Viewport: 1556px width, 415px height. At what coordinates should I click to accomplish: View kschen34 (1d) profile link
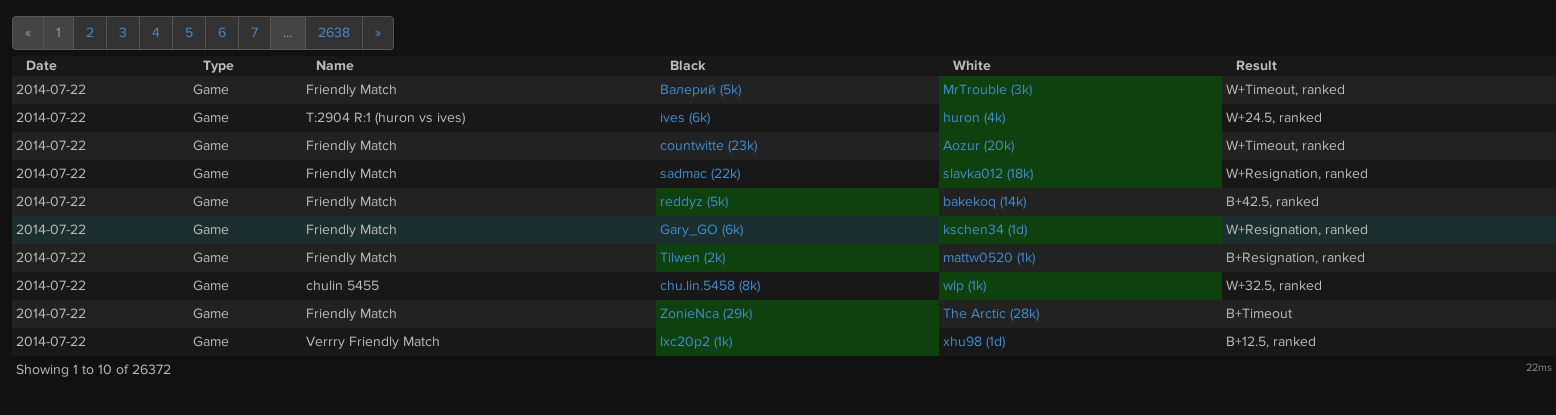(985, 230)
